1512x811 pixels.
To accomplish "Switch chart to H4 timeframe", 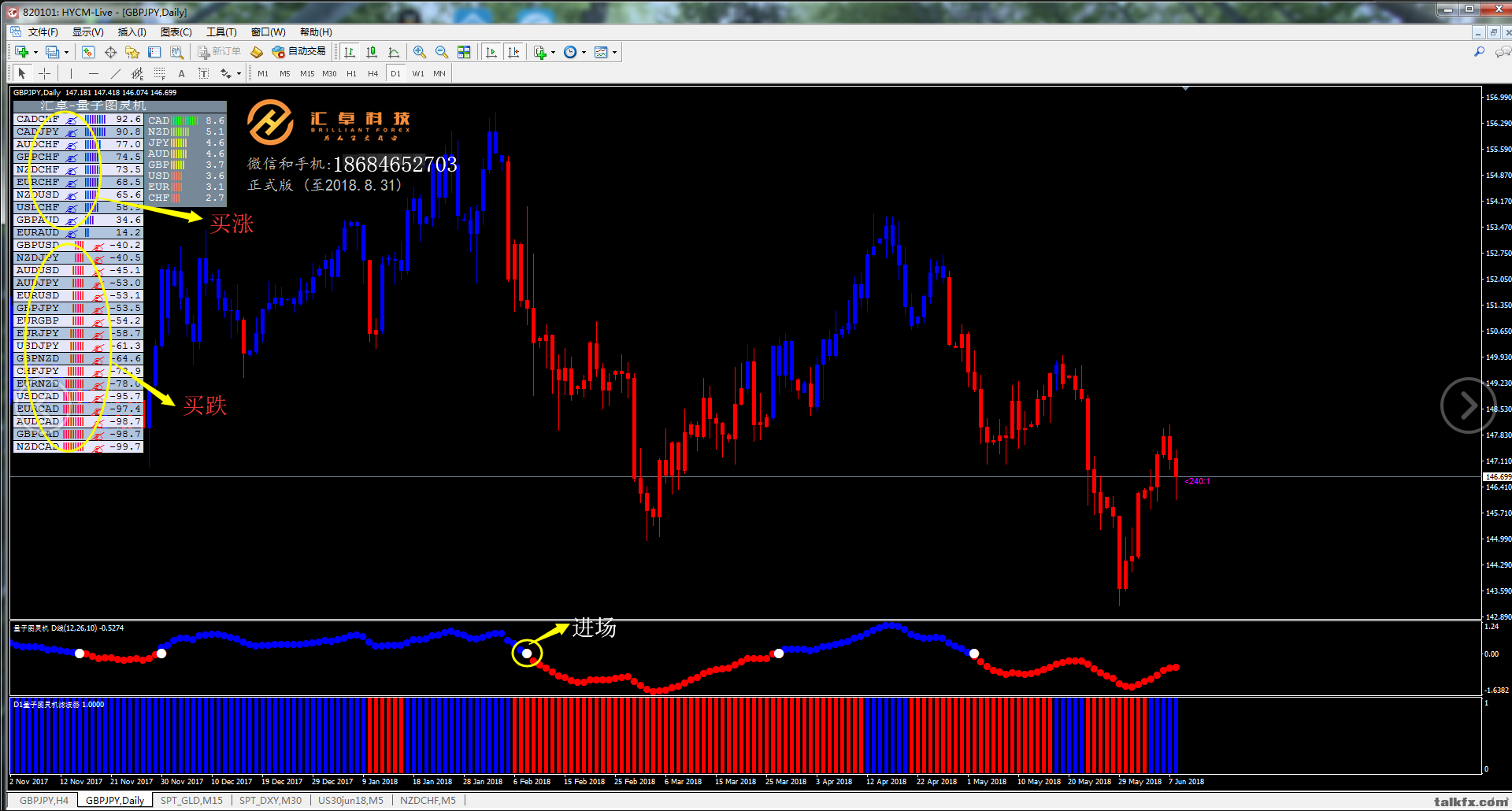I will point(373,73).
